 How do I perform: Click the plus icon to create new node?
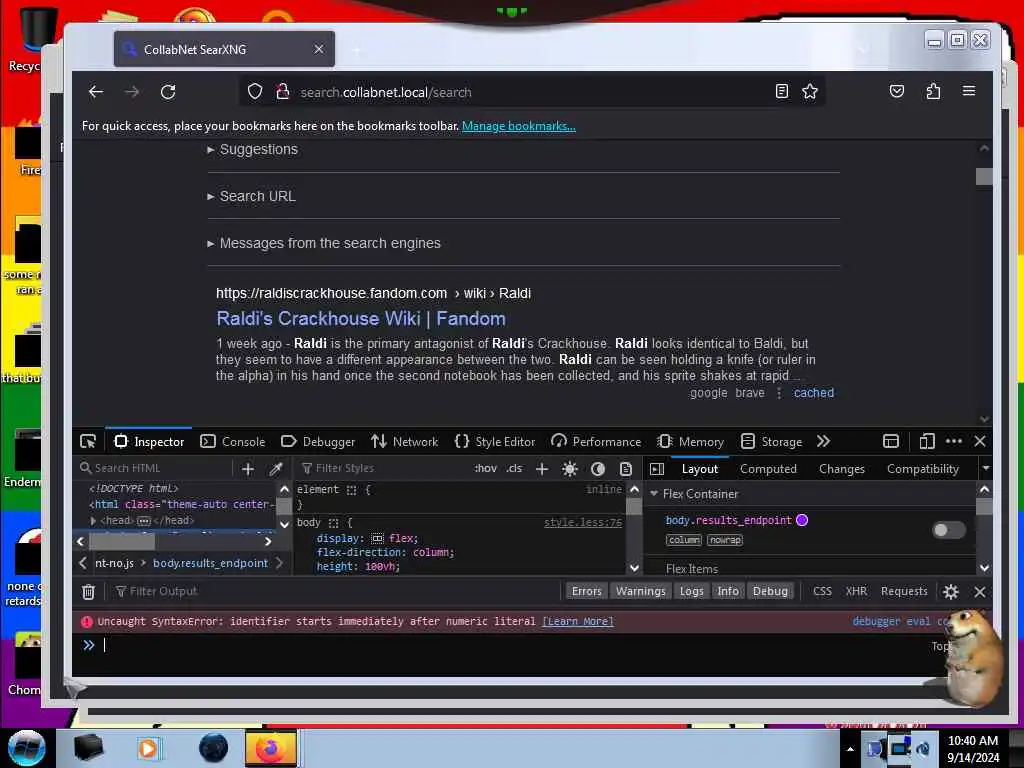point(248,468)
